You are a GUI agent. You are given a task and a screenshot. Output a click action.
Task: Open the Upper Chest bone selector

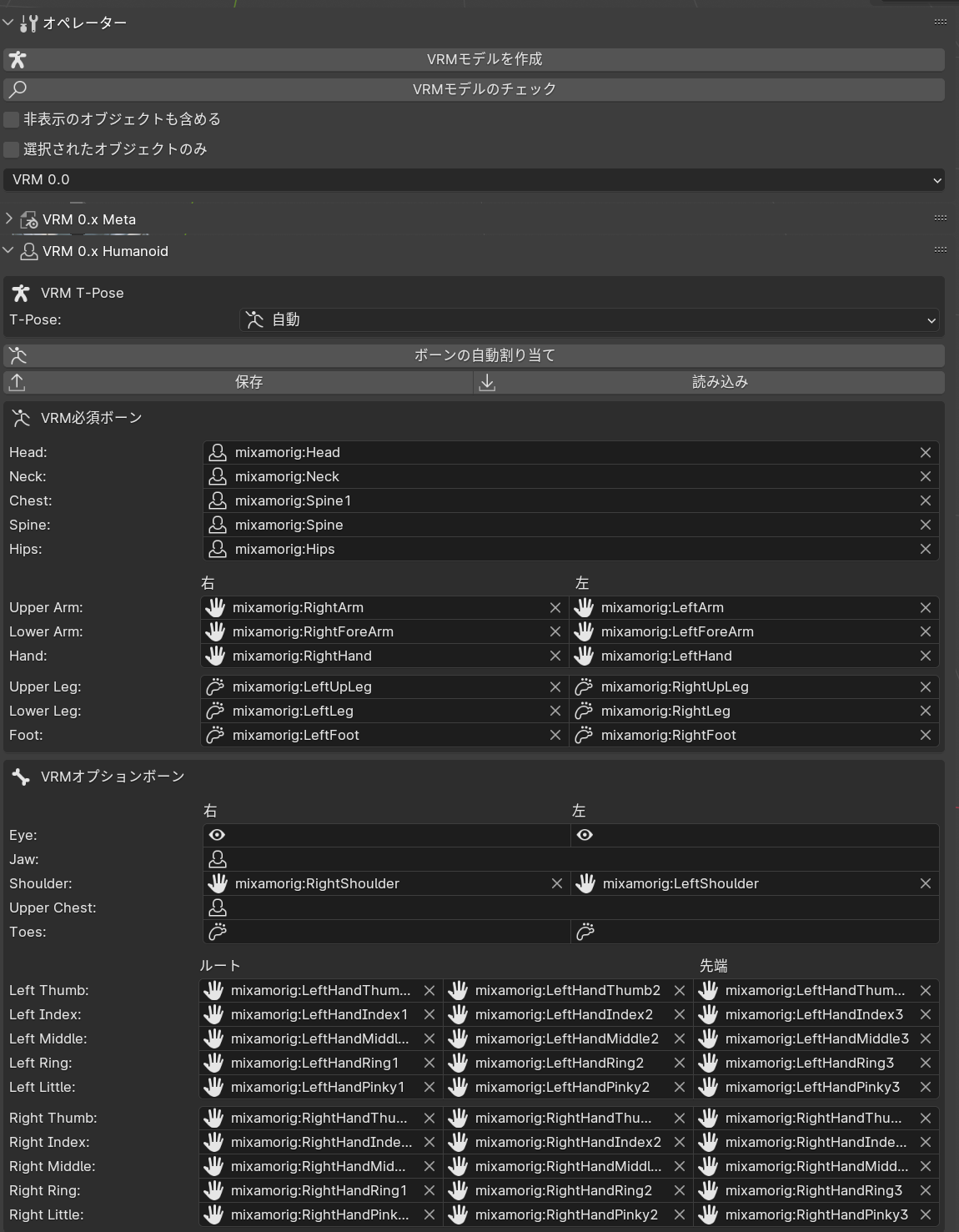pos(570,908)
